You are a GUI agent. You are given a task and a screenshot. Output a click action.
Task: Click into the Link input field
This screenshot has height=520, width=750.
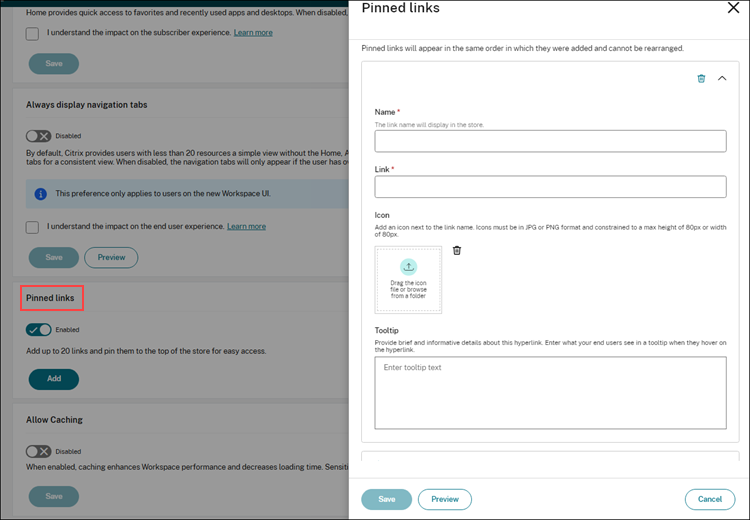[550, 187]
